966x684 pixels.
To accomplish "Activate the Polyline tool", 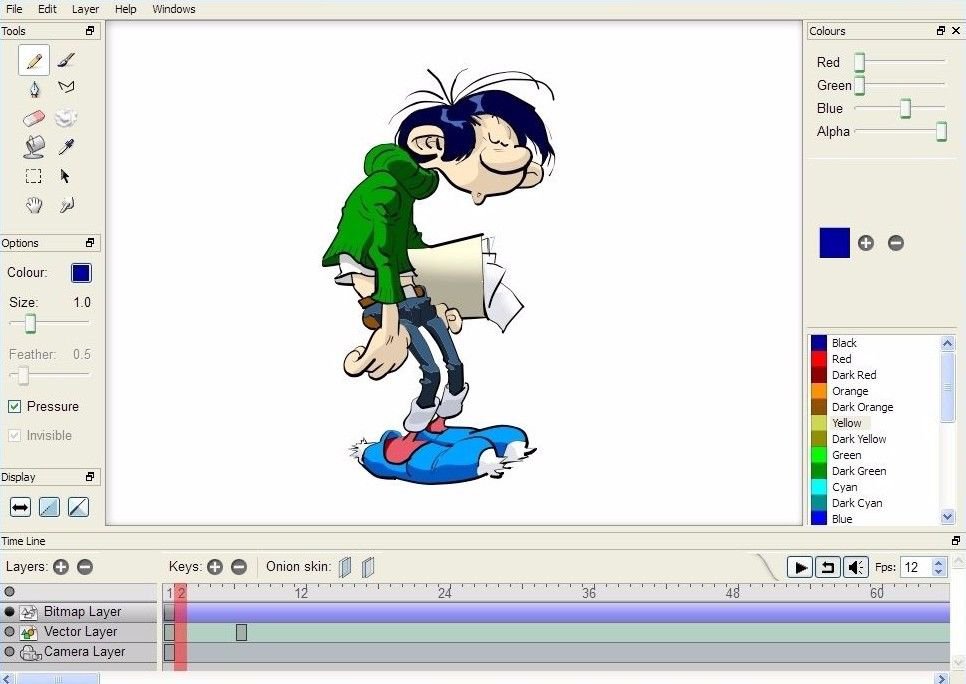I will [x=64, y=86].
